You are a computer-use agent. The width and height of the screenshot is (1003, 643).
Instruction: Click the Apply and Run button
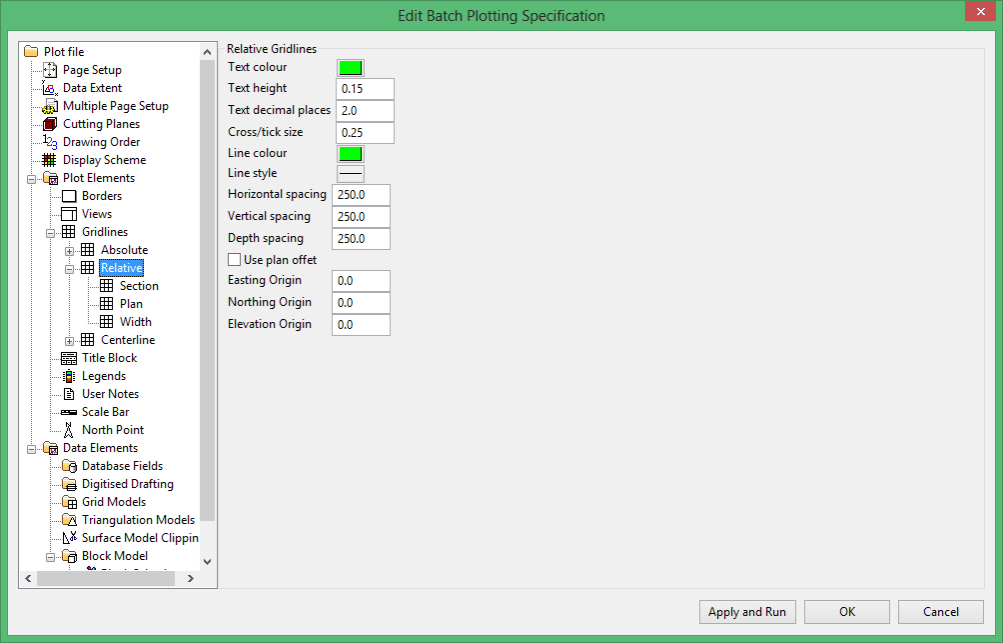click(x=747, y=612)
